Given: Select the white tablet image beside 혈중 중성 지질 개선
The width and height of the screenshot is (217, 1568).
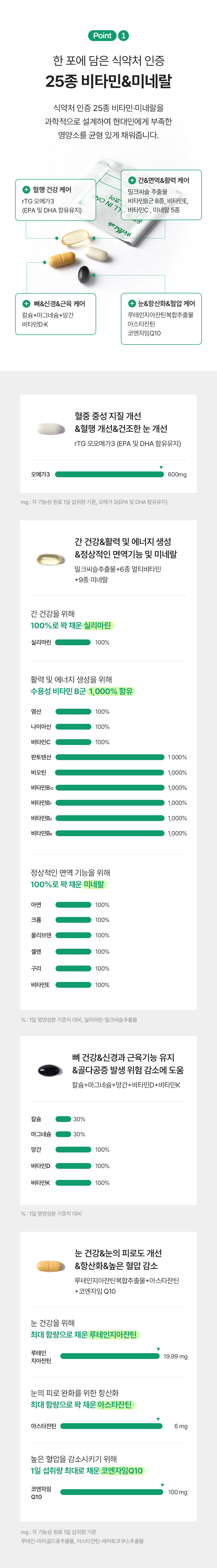Looking at the screenshot, I should pyautogui.click(x=51, y=429).
